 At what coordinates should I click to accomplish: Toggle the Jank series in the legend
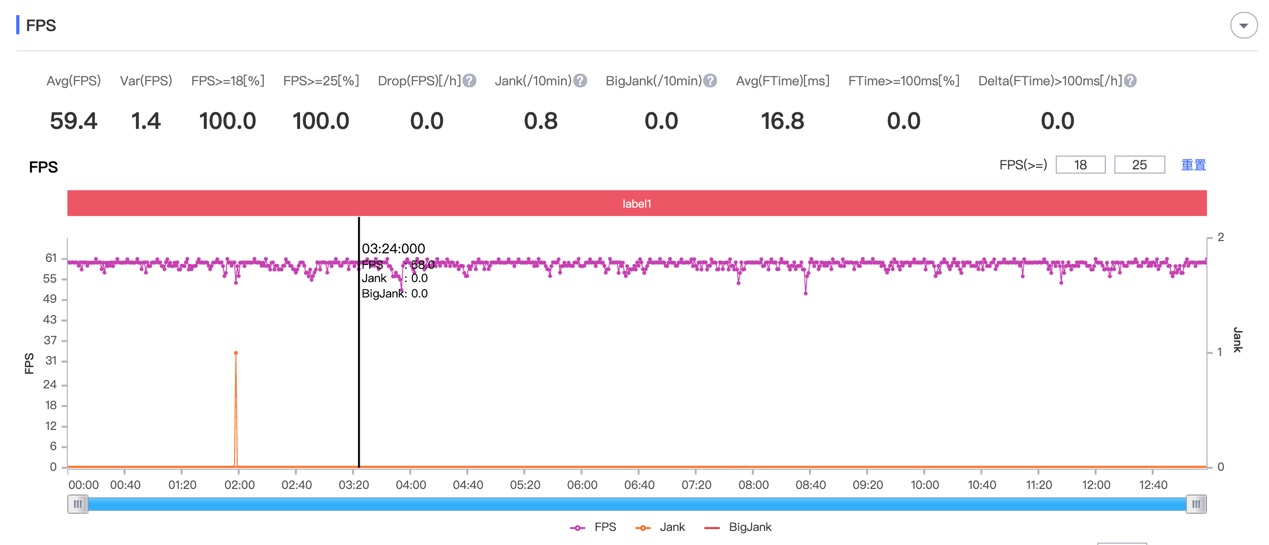tap(660, 527)
